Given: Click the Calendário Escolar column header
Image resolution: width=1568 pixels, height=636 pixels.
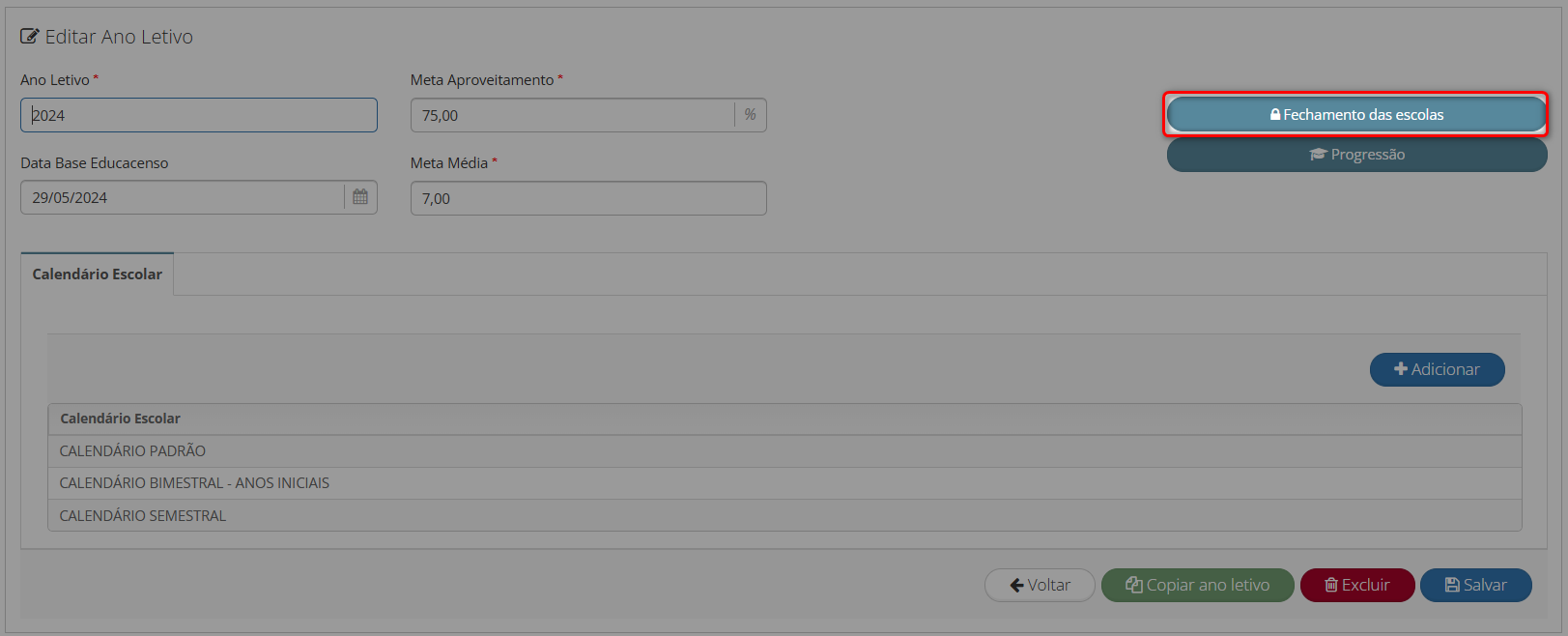Looking at the screenshot, I should point(120,419).
